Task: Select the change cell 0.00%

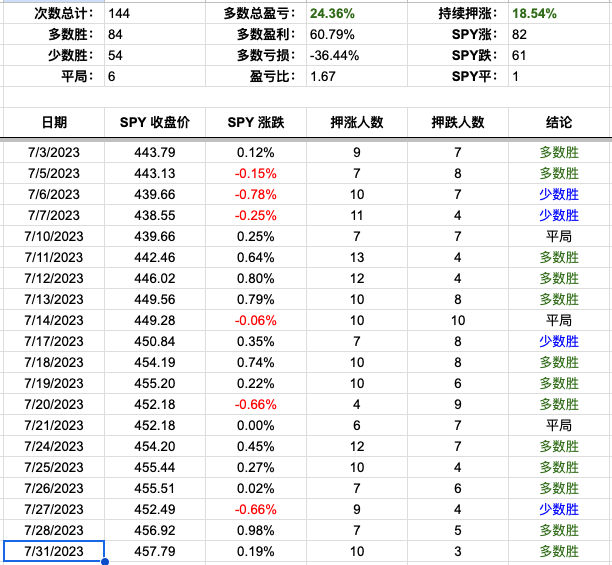Action: [x=256, y=426]
